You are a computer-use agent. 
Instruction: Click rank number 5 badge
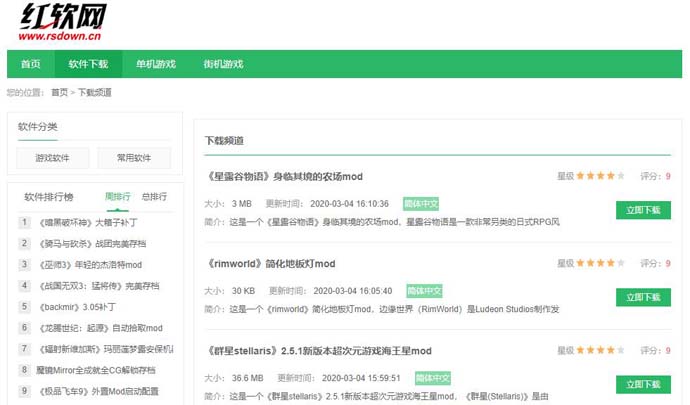click(24, 306)
